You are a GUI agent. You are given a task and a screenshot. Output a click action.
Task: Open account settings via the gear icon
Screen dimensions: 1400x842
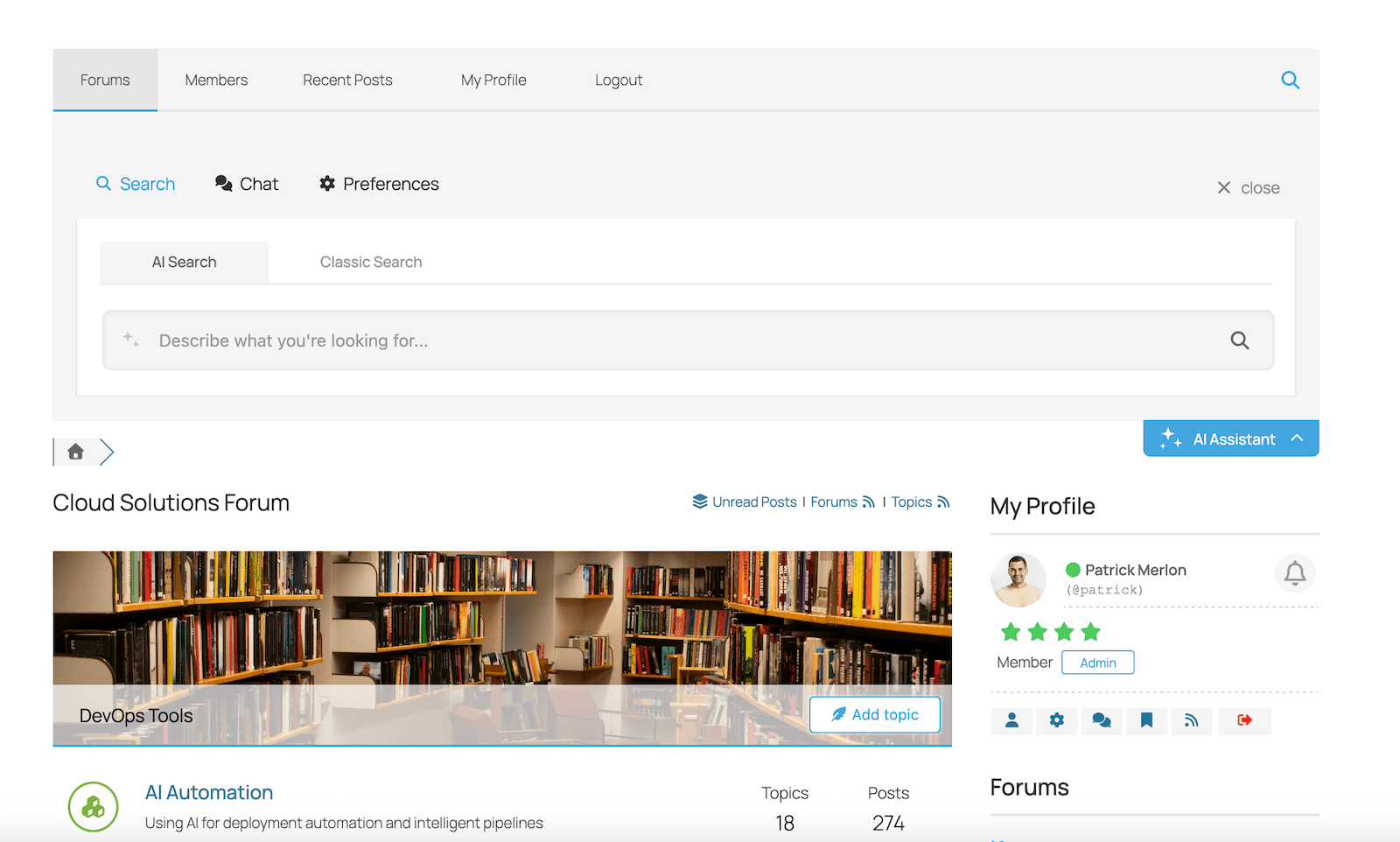[x=1056, y=721]
